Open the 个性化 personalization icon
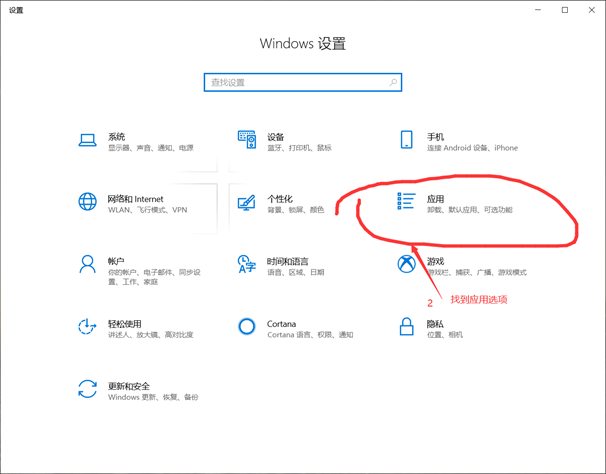Viewport: 606px width, 474px height. click(247, 202)
